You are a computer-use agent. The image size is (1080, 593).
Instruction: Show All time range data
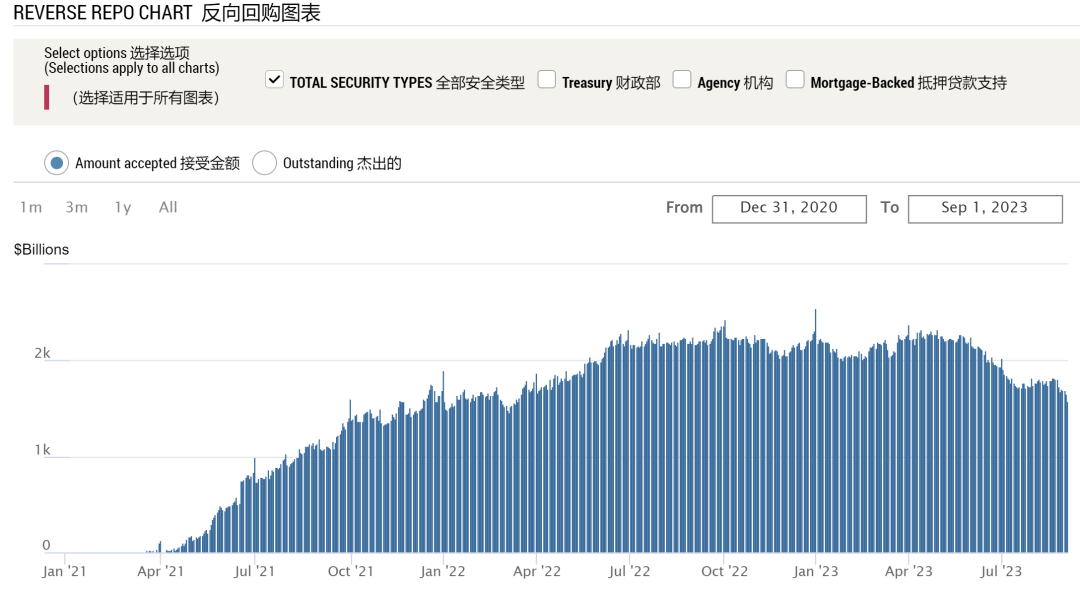[168, 207]
